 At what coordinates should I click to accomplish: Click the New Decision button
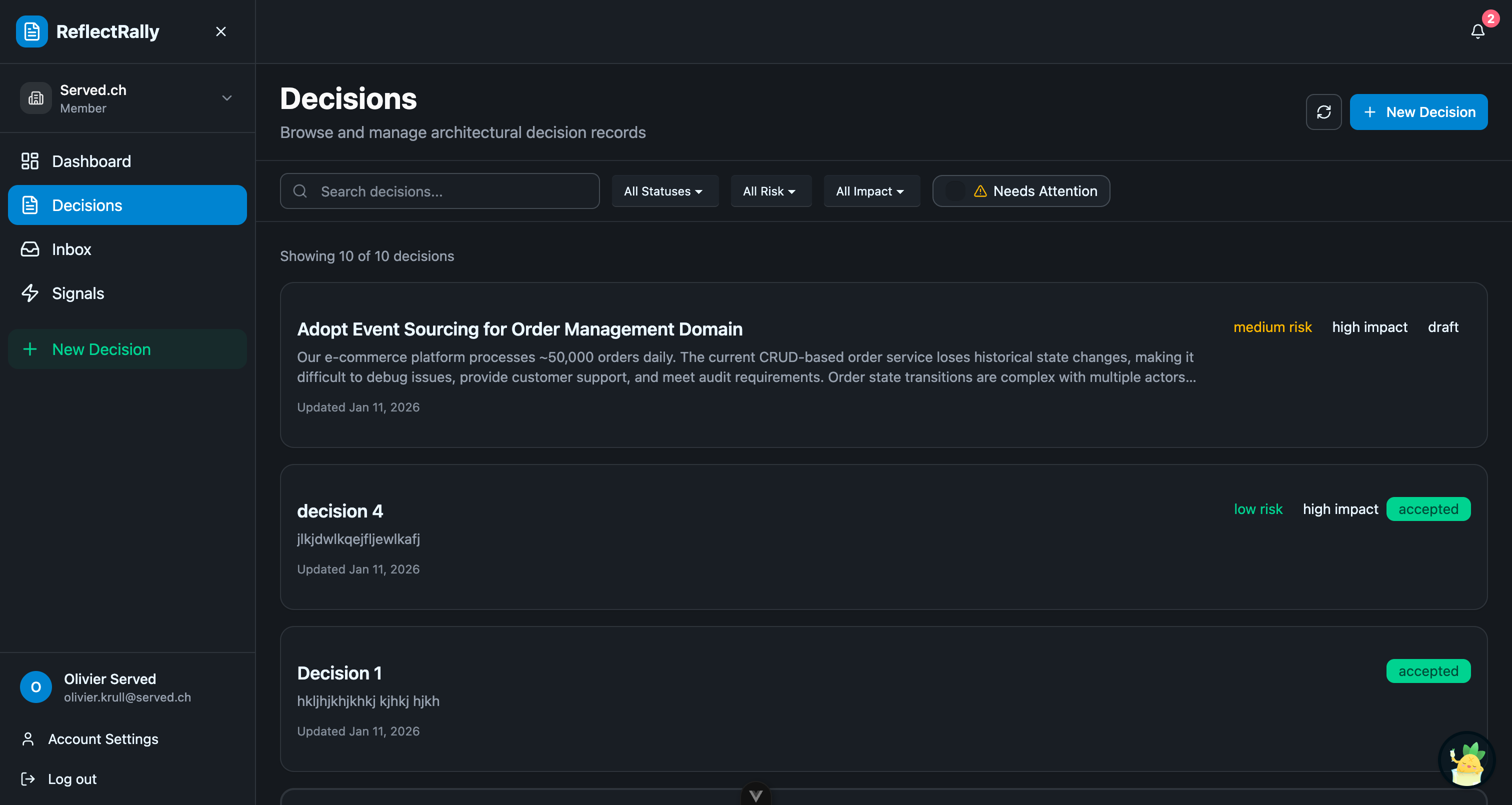(1418, 111)
